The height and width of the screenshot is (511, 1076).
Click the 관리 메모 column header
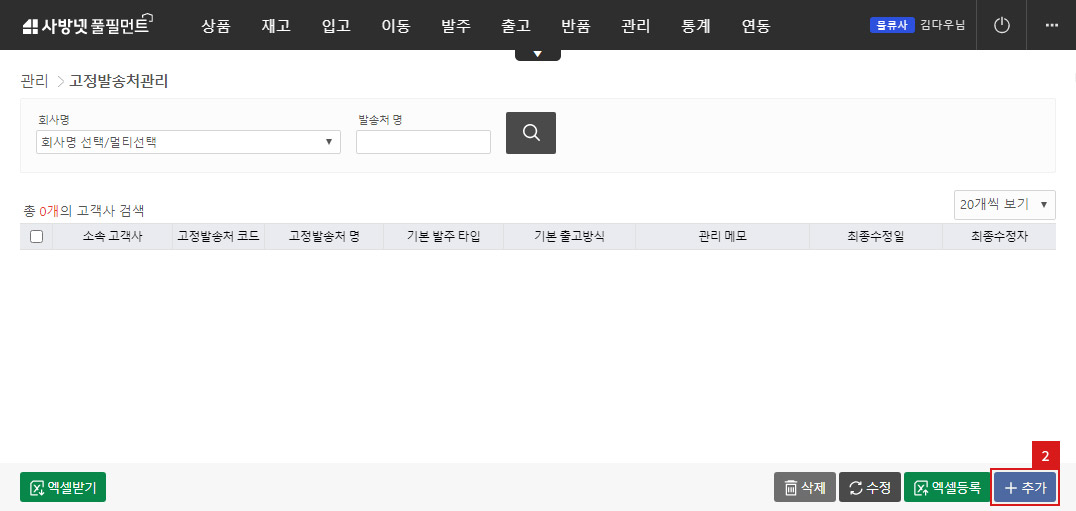point(723,237)
